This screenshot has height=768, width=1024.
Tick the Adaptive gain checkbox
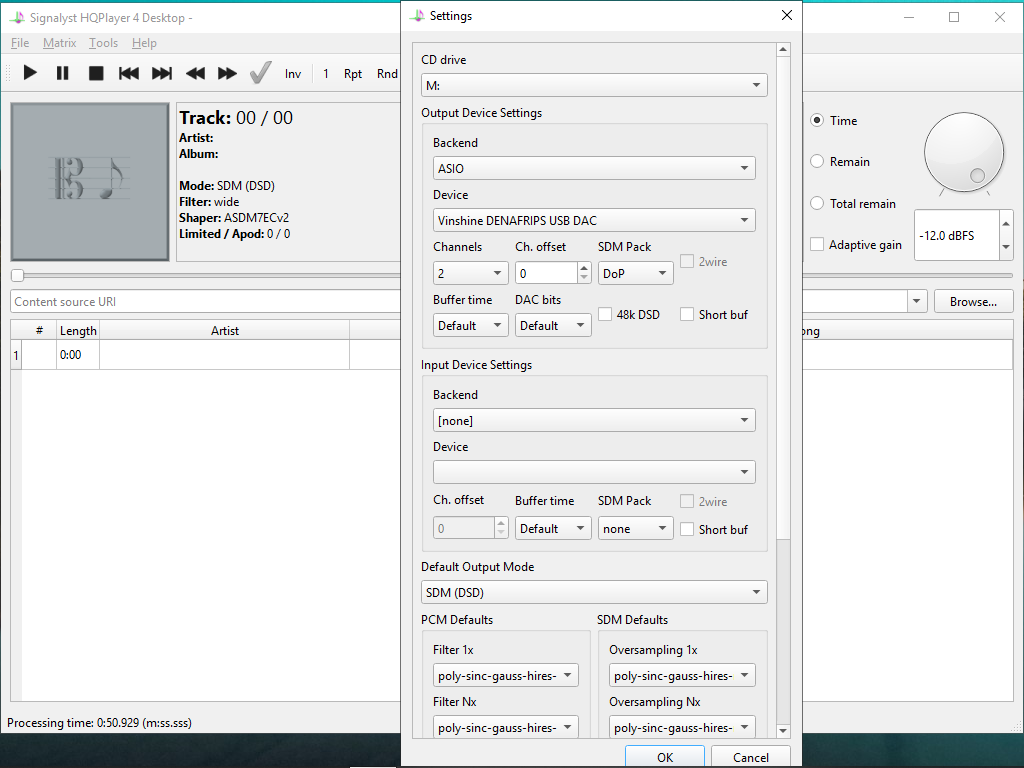click(x=817, y=245)
